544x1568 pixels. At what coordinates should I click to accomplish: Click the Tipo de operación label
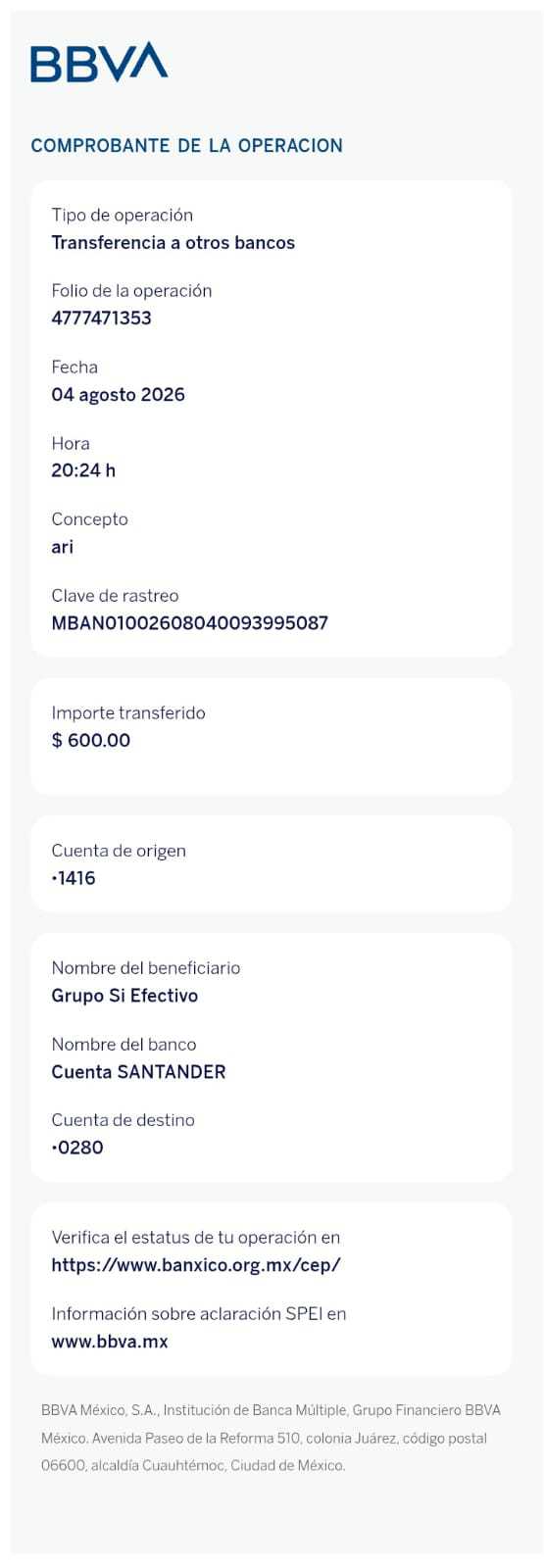coord(122,216)
